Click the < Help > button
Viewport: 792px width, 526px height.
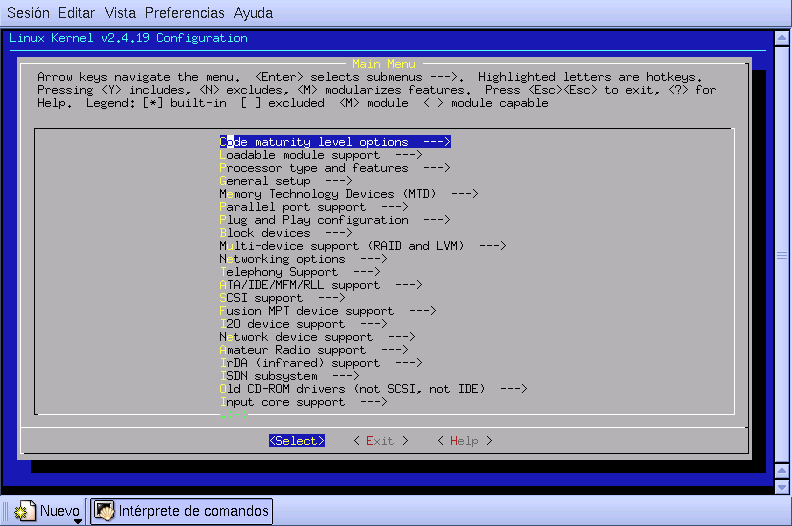click(x=464, y=441)
